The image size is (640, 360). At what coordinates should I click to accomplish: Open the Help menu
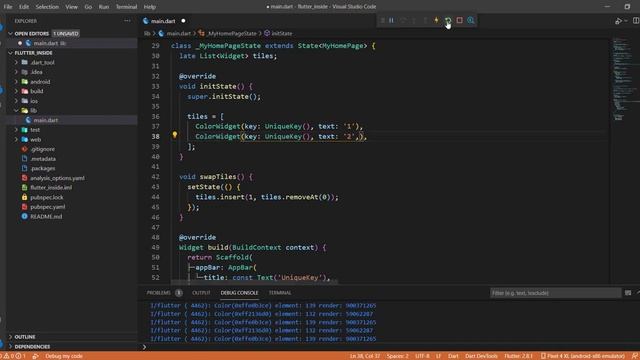click(150, 7)
